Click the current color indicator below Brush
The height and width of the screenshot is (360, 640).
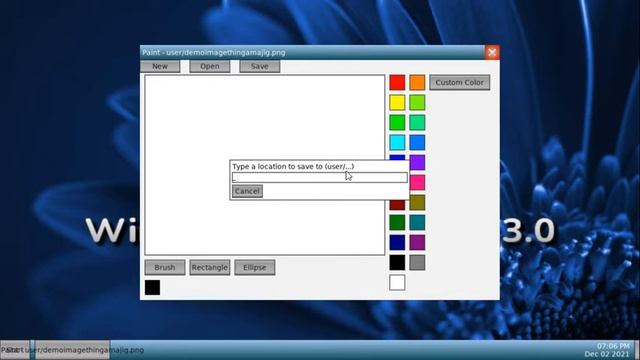point(152,287)
